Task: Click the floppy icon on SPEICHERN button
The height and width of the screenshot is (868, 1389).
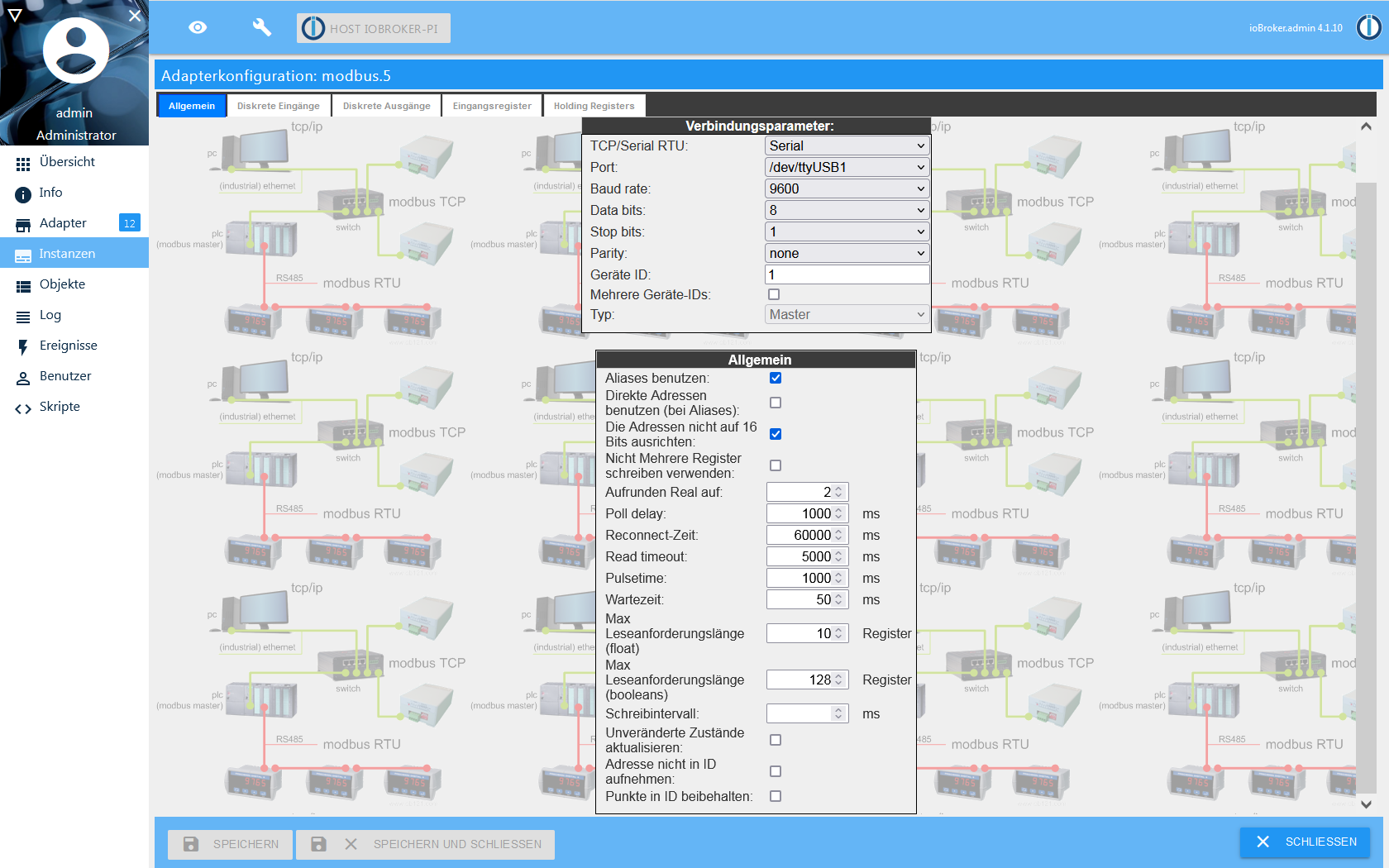Action: (x=191, y=844)
